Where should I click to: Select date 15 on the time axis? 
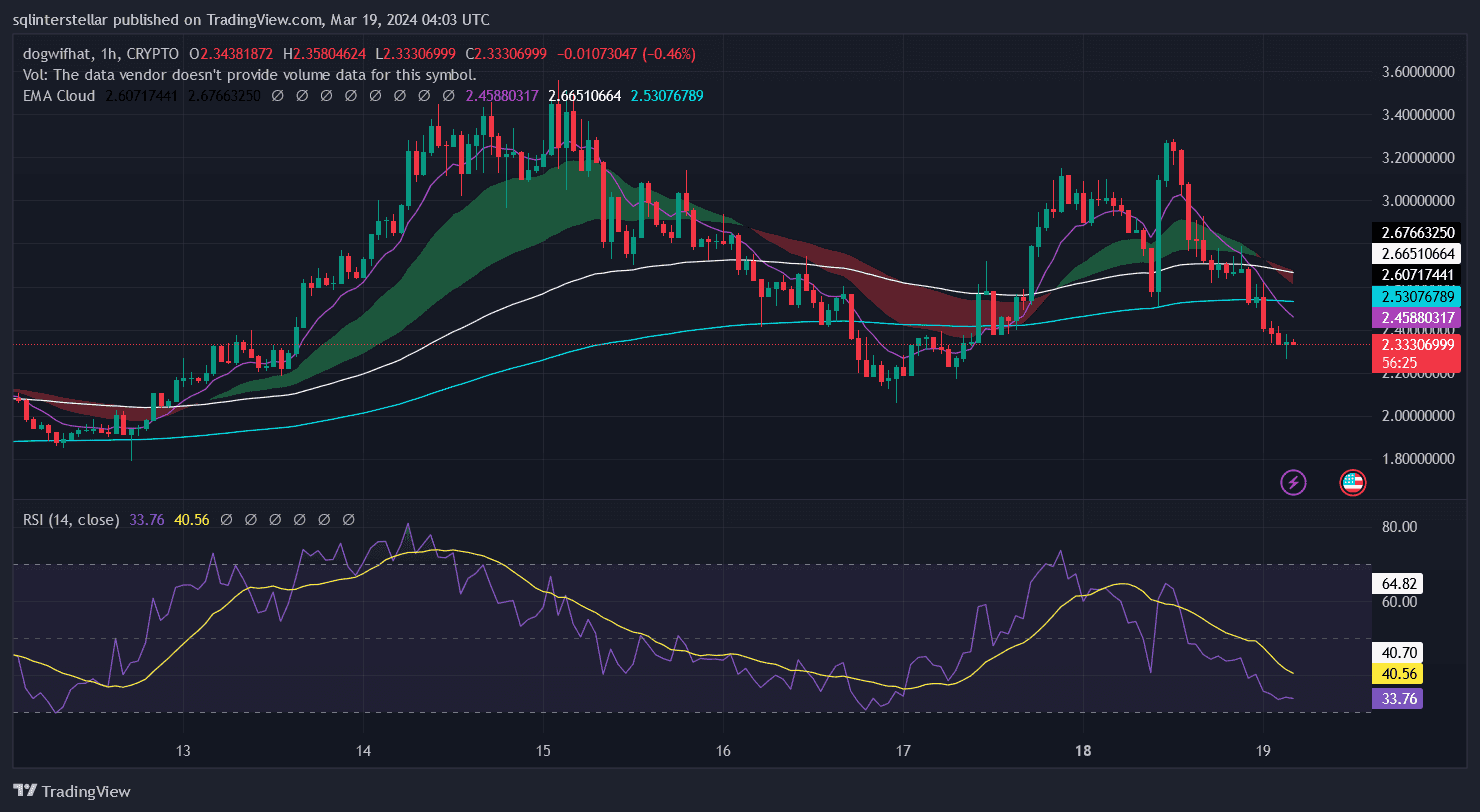click(x=543, y=751)
